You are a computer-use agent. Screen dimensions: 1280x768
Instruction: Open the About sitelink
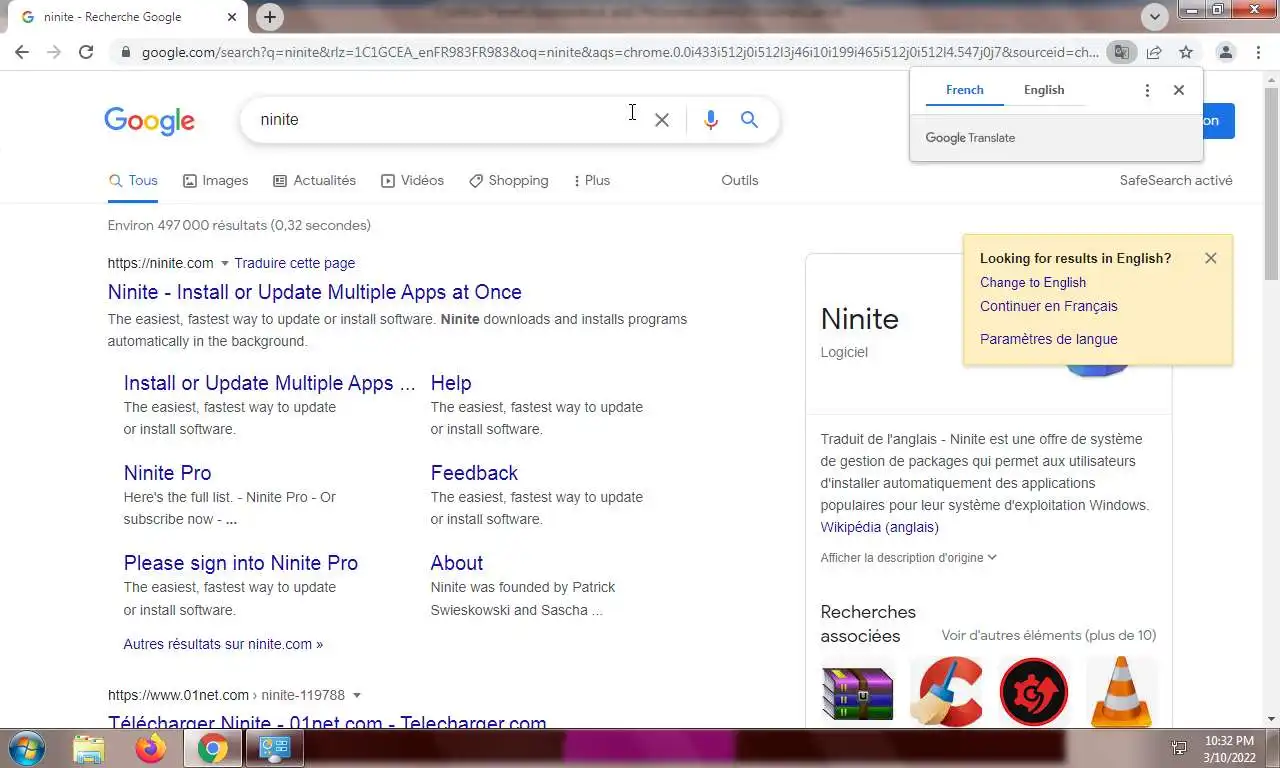point(457,563)
